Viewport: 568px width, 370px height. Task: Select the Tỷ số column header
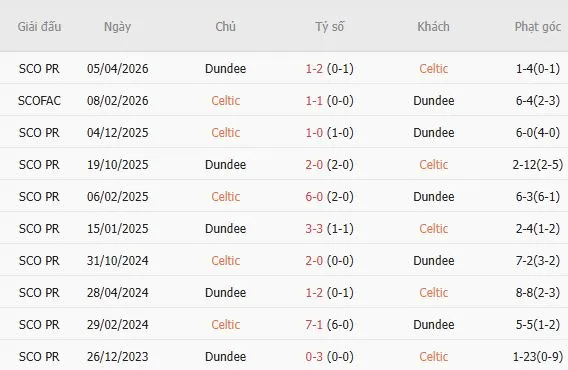[330, 27]
